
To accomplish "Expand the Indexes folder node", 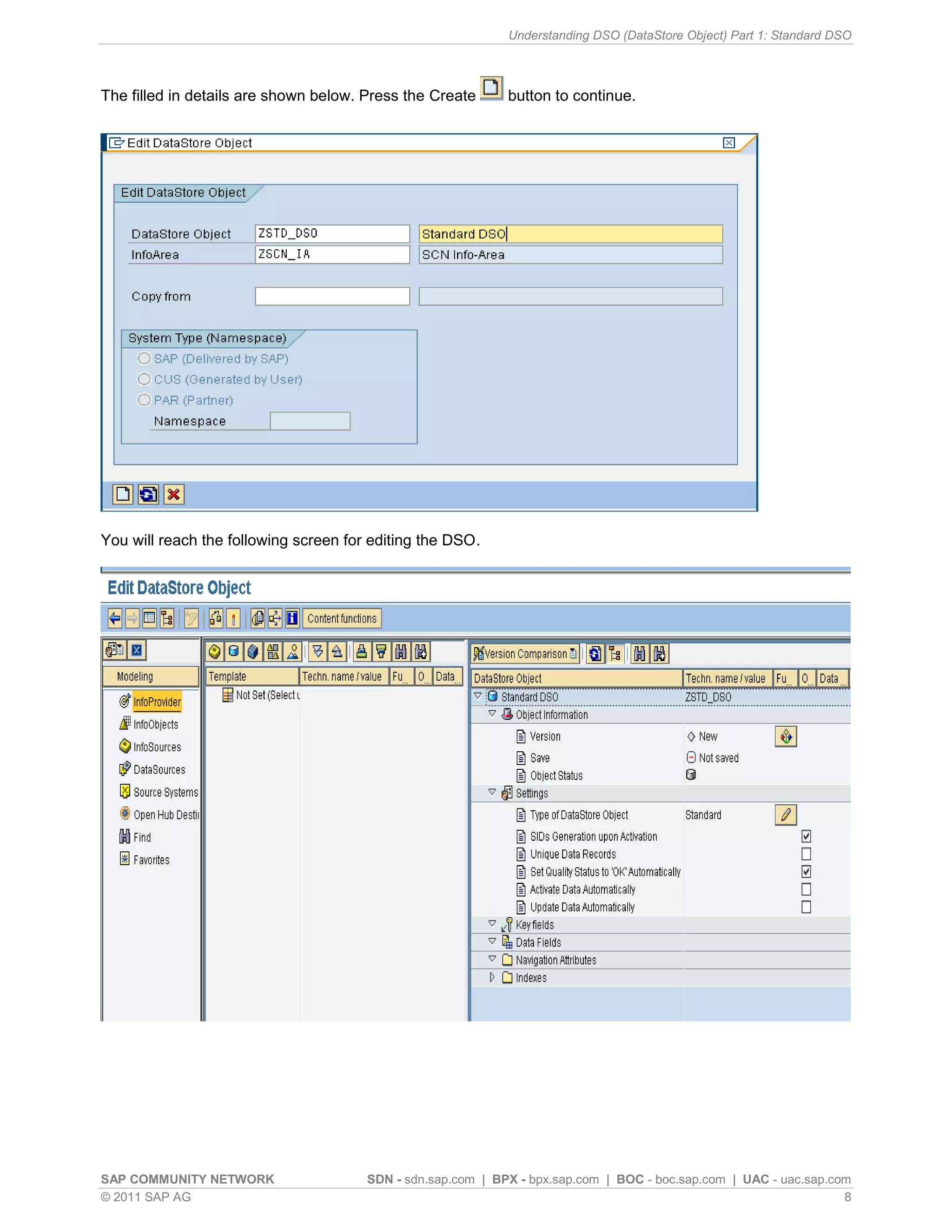I will [x=492, y=978].
